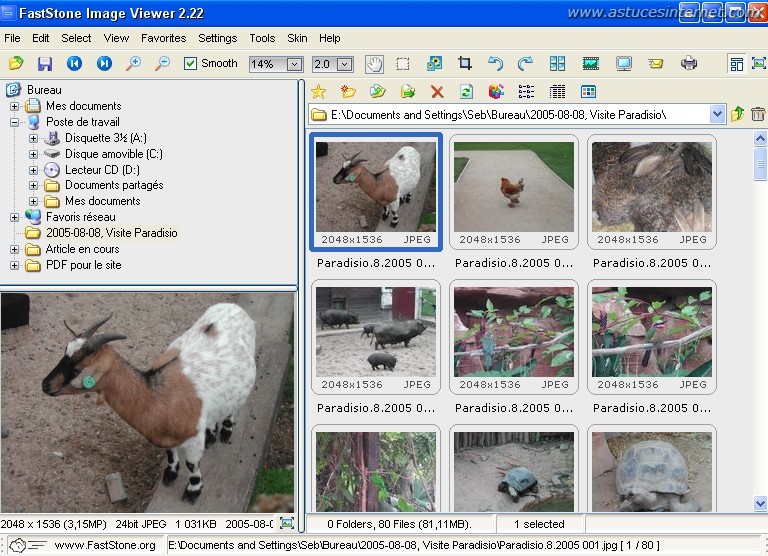Expand PDF pour le site folder
Viewport: 768px width, 556px height.
(14, 266)
